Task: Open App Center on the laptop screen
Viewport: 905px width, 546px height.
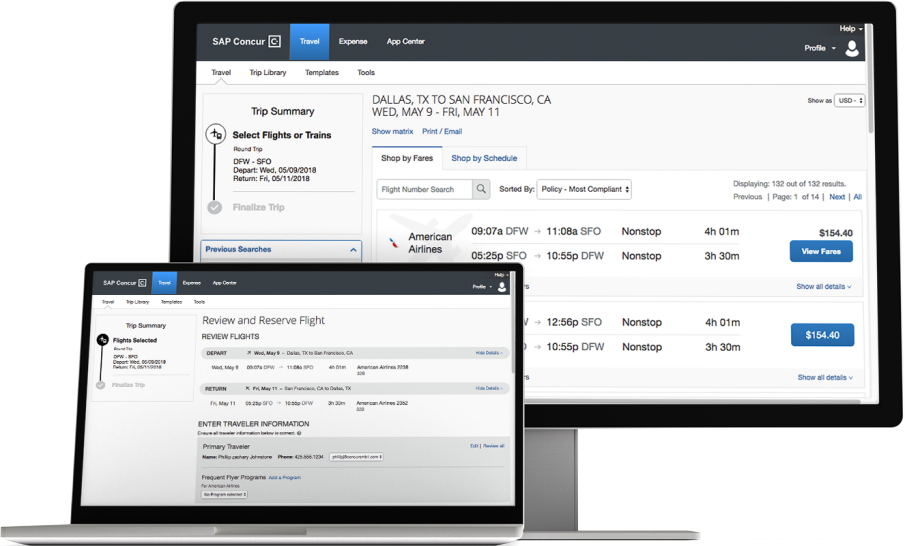Action: (225, 283)
